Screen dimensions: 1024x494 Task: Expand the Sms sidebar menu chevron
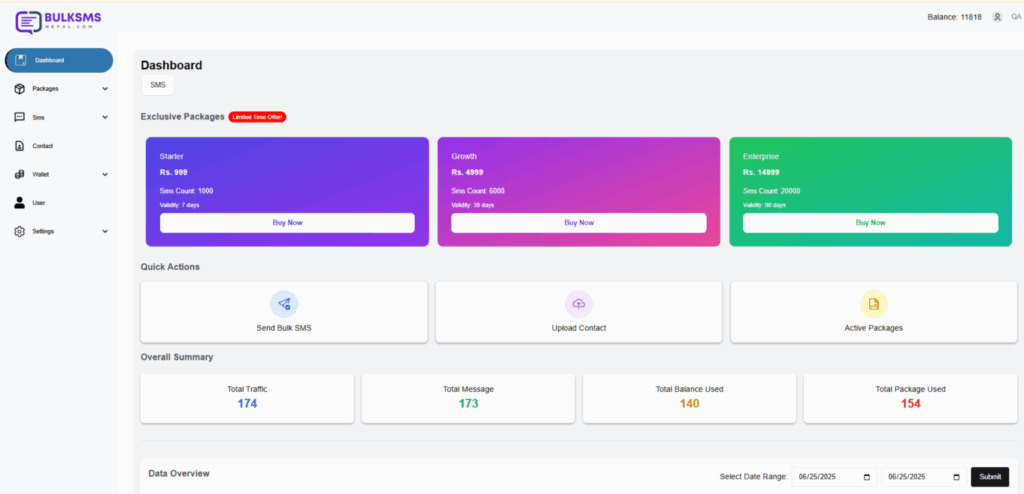[x=105, y=117]
